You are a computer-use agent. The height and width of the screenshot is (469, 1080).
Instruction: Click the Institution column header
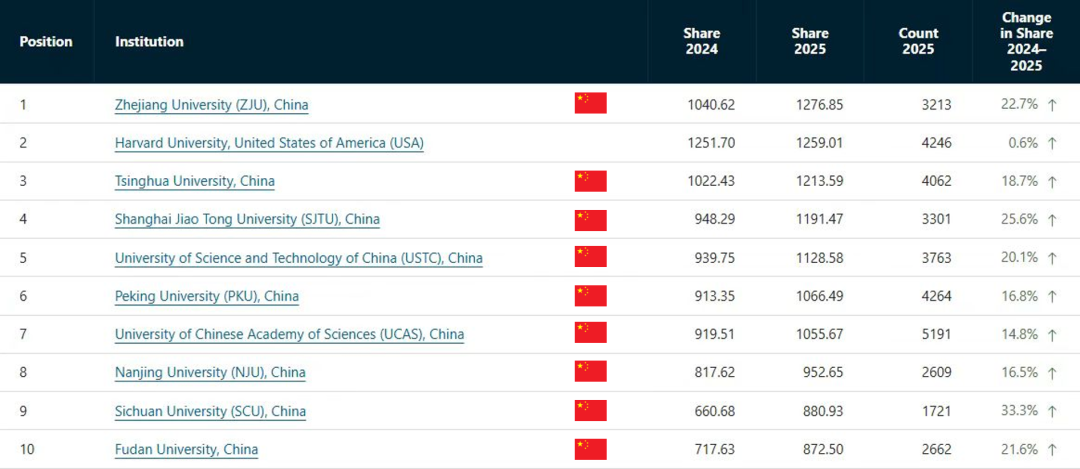(149, 41)
